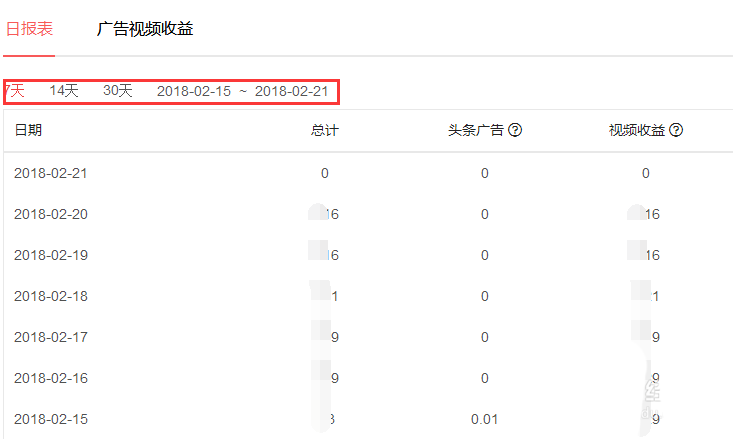Choose the 30天 time range filter
Screen dimensions: 733x439
(118, 91)
